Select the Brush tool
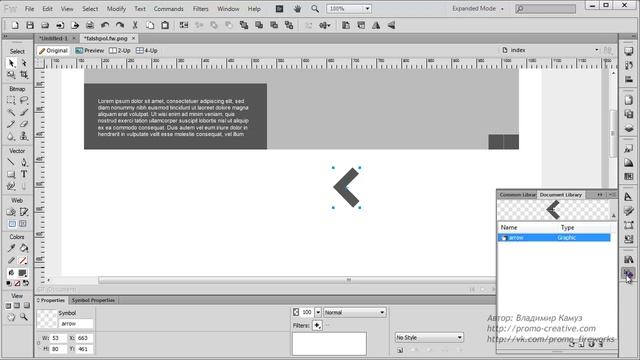The width and height of the screenshot is (640, 360). [24, 112]
